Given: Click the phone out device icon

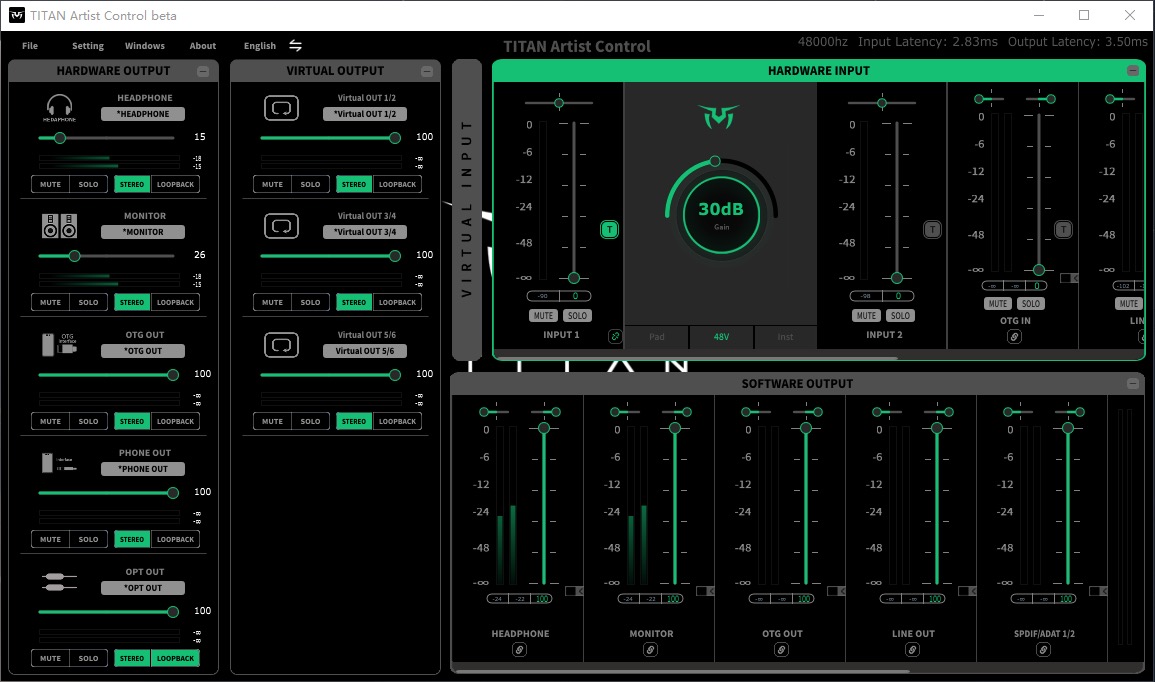Looking at the screenshot, I should click(60, 463).
